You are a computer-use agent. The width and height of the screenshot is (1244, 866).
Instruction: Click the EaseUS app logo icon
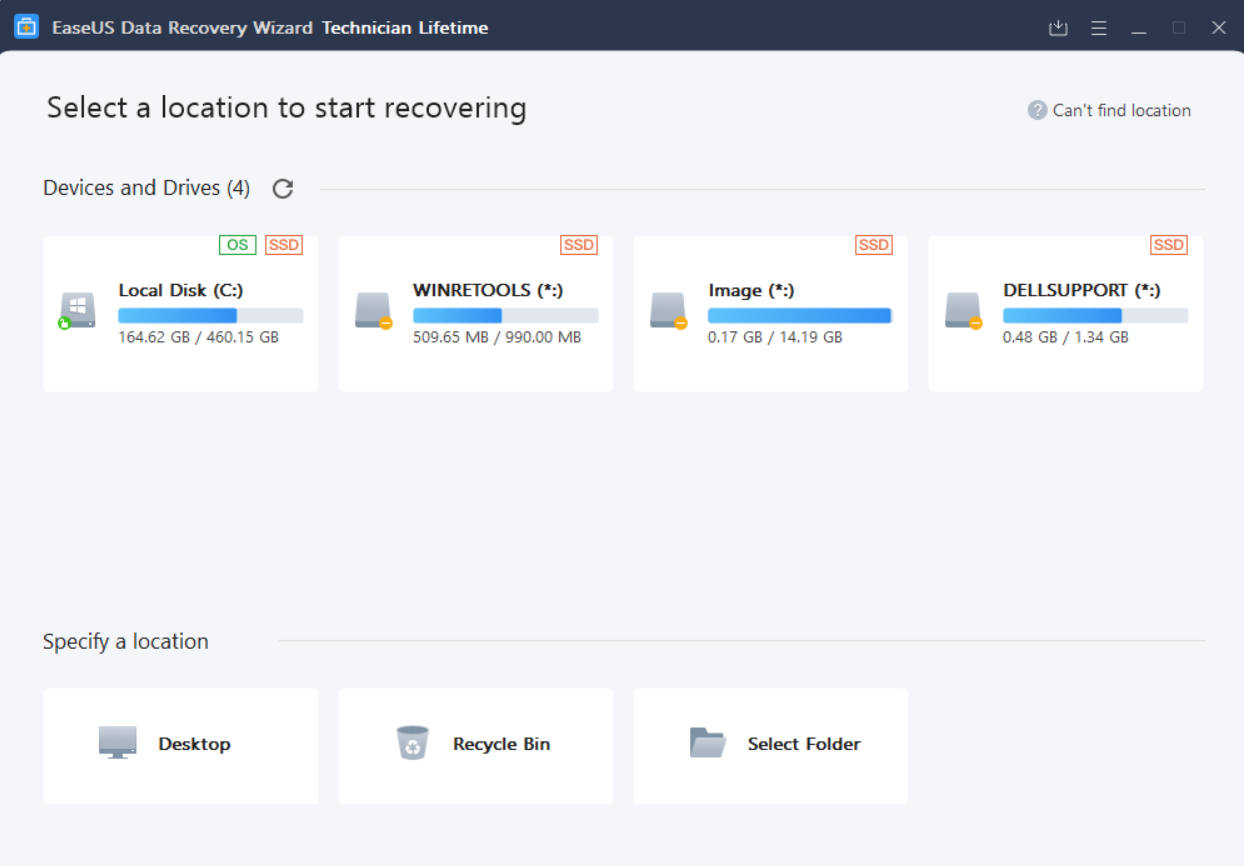click(26, 27)
